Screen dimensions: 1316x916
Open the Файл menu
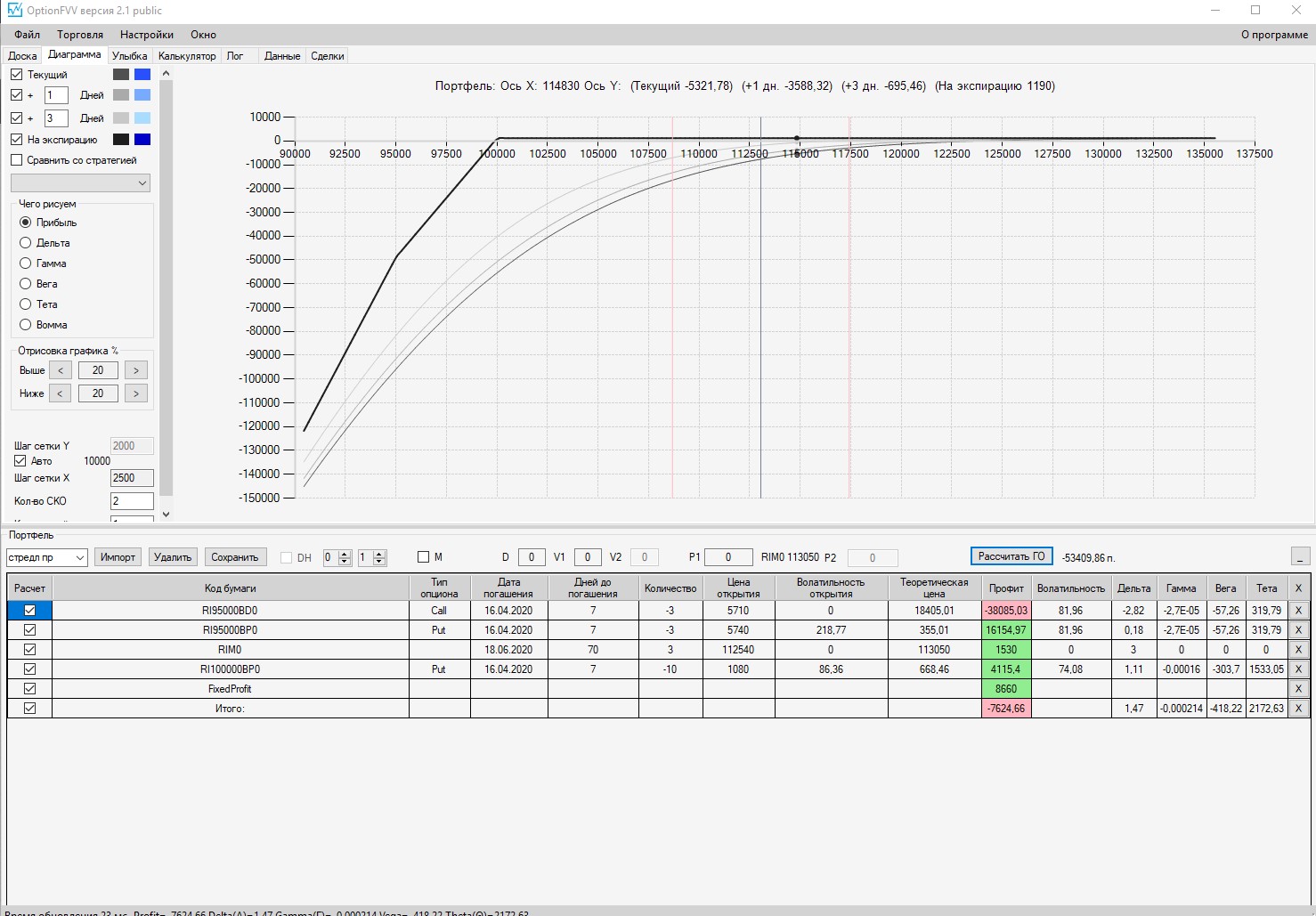coord(28,35)
